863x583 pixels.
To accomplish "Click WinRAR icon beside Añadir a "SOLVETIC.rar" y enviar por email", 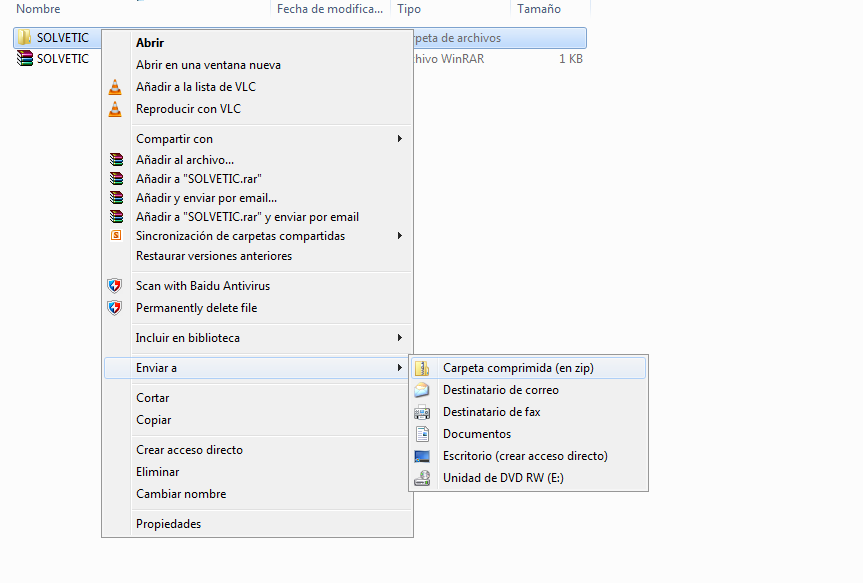I will [x=116, y=217].
